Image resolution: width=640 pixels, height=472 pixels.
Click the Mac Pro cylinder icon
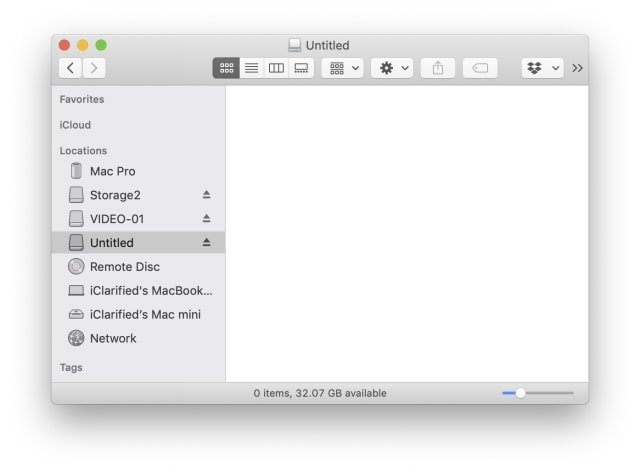(x=76, y=171)
